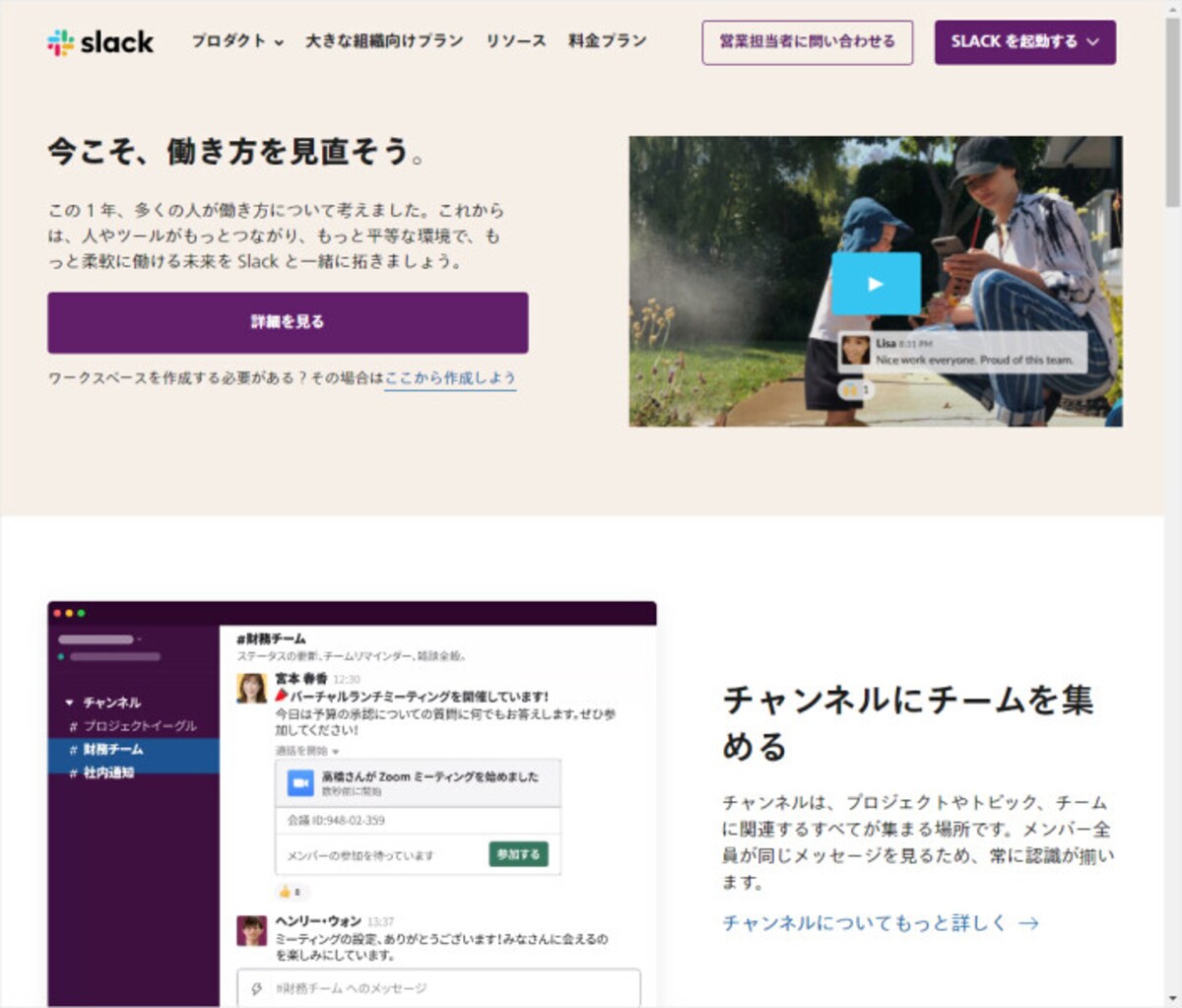Follow the ここから作成しよう link
The width and height of the screenshot is (1182, 1008).
tap(450, 378)
